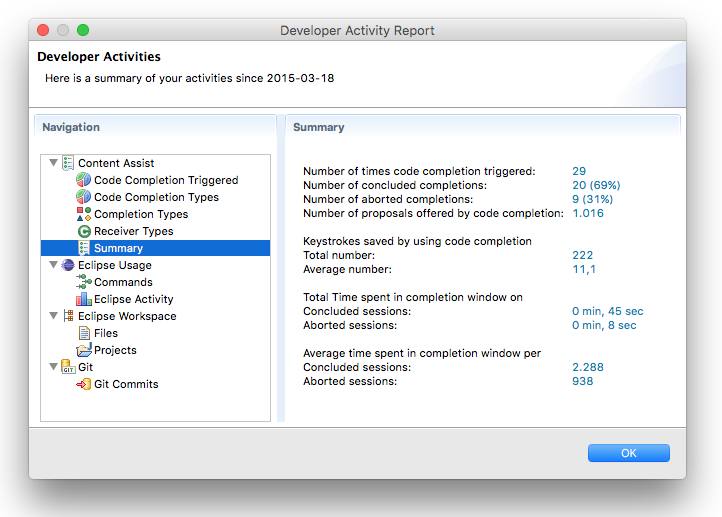Click the pie chart icon for Code Completion Triggered
Image resolution: width=722 pixels, height=517 pixels.
click(84, 180)
